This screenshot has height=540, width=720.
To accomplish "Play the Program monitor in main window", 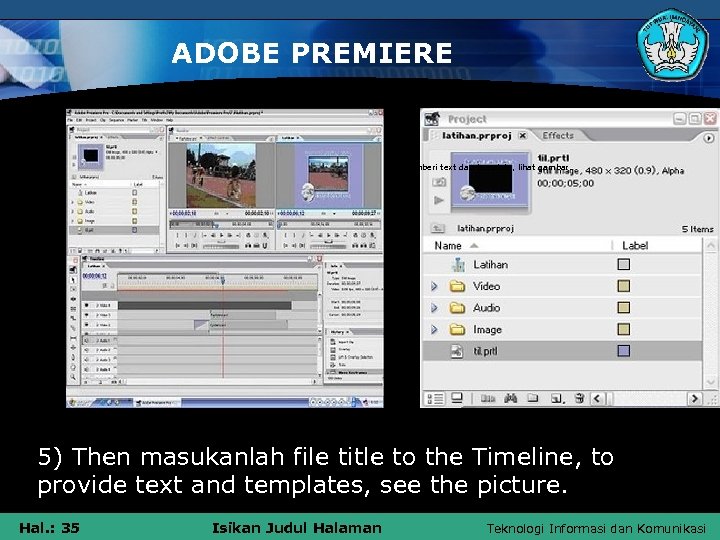I will (329, 235).
